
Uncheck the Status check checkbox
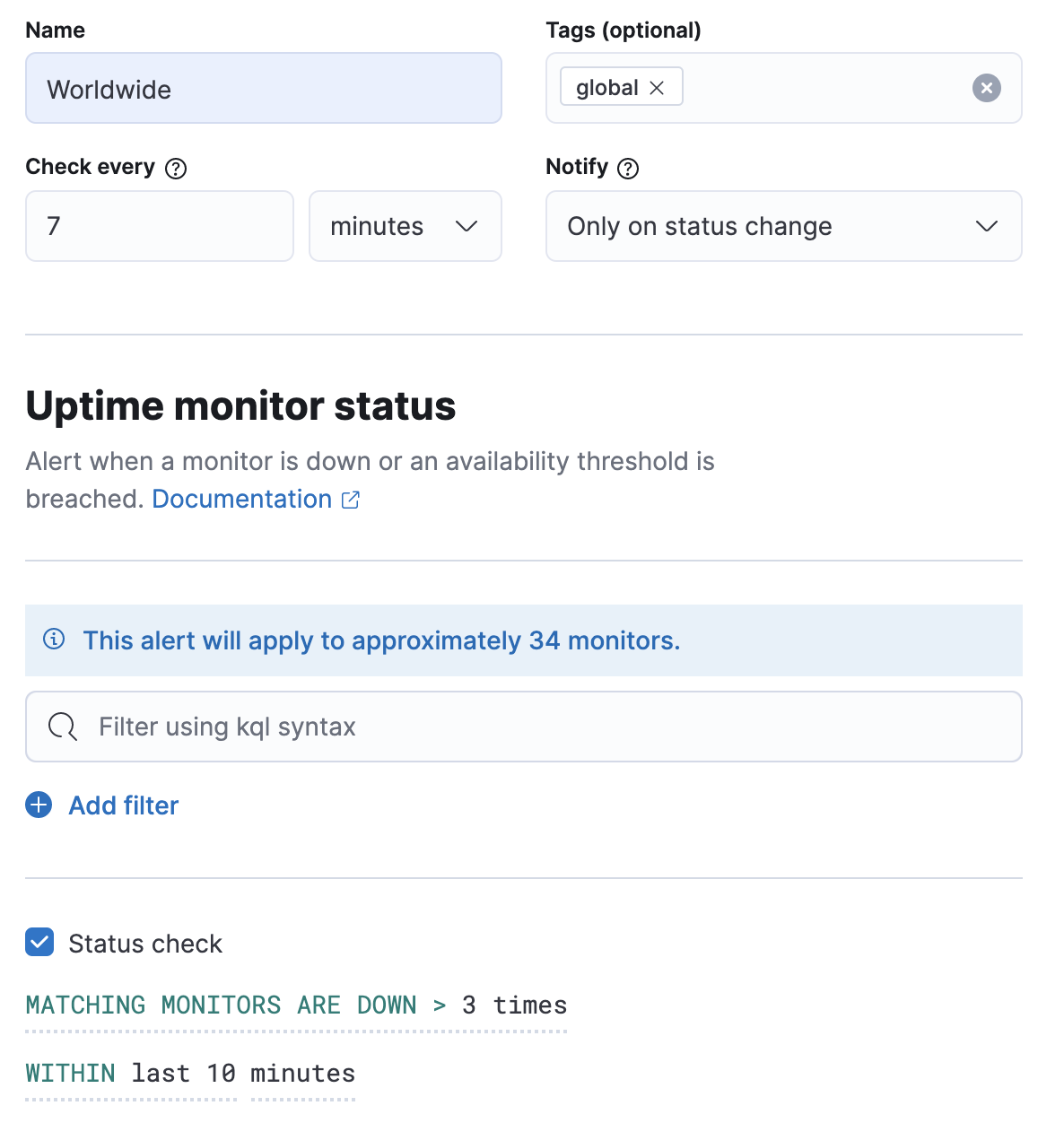(39, 943)
